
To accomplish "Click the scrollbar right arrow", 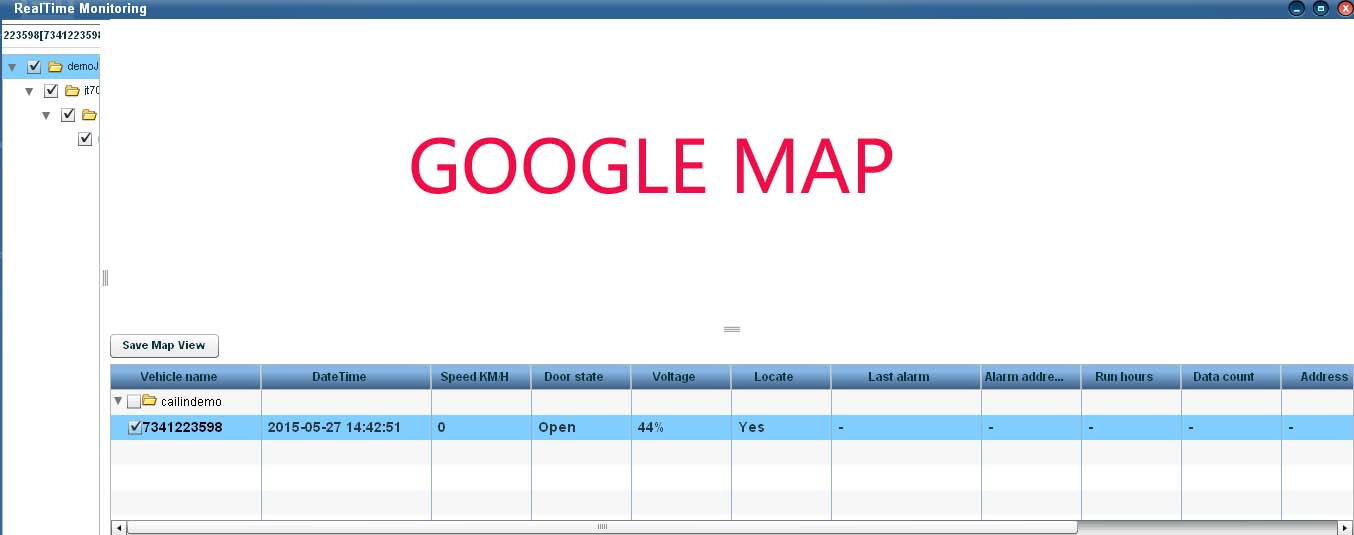I will [x=1345, y=527].
